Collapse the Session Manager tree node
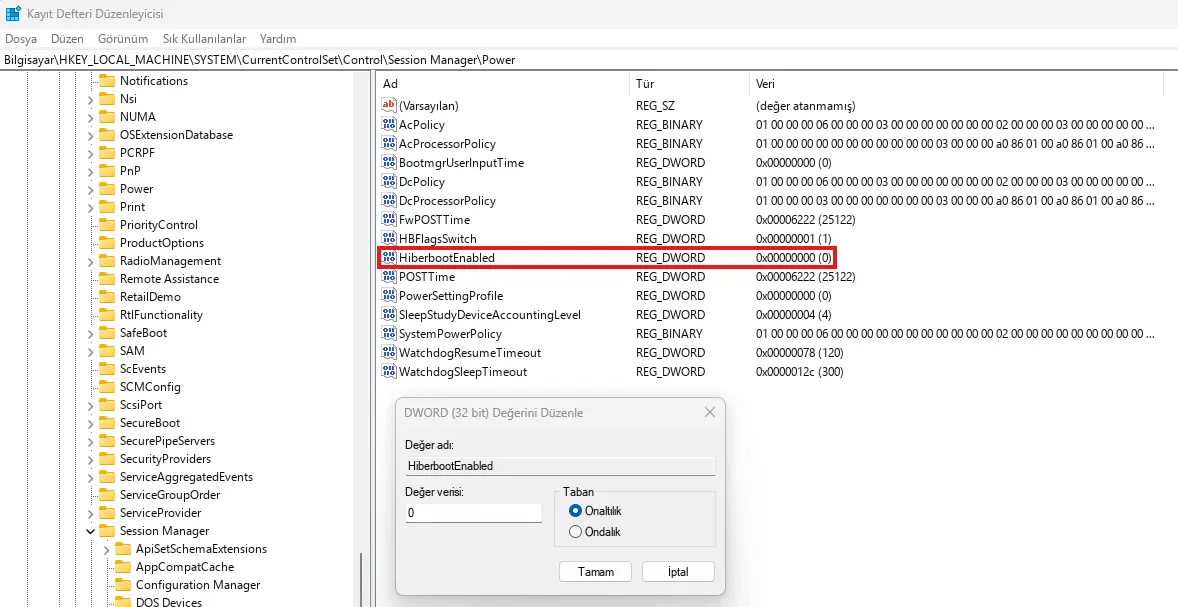This screenshot has width=1178, height=607. pyautogui.click(x=90, y=530)
